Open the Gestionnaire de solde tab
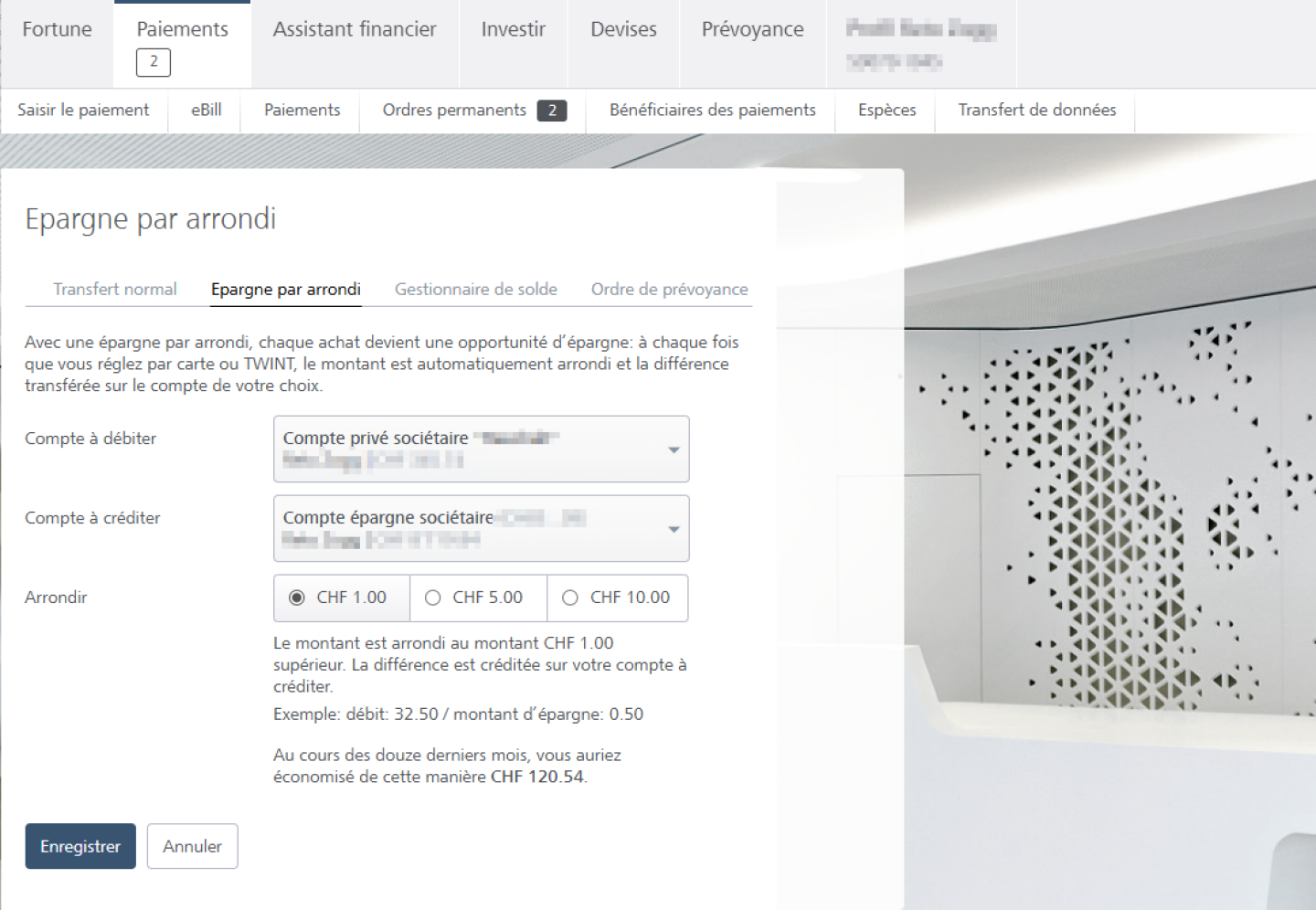1316x910 pixels. (x=475, y=290)
